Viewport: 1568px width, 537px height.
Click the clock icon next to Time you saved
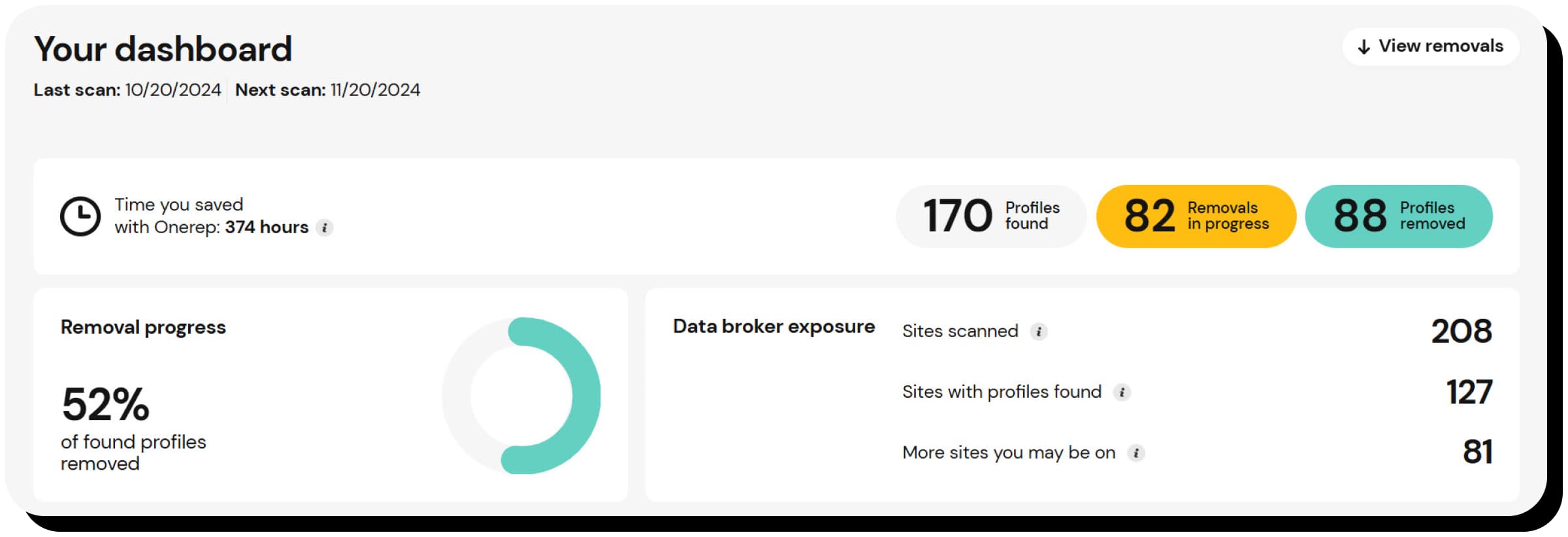[x=80, y=216]
